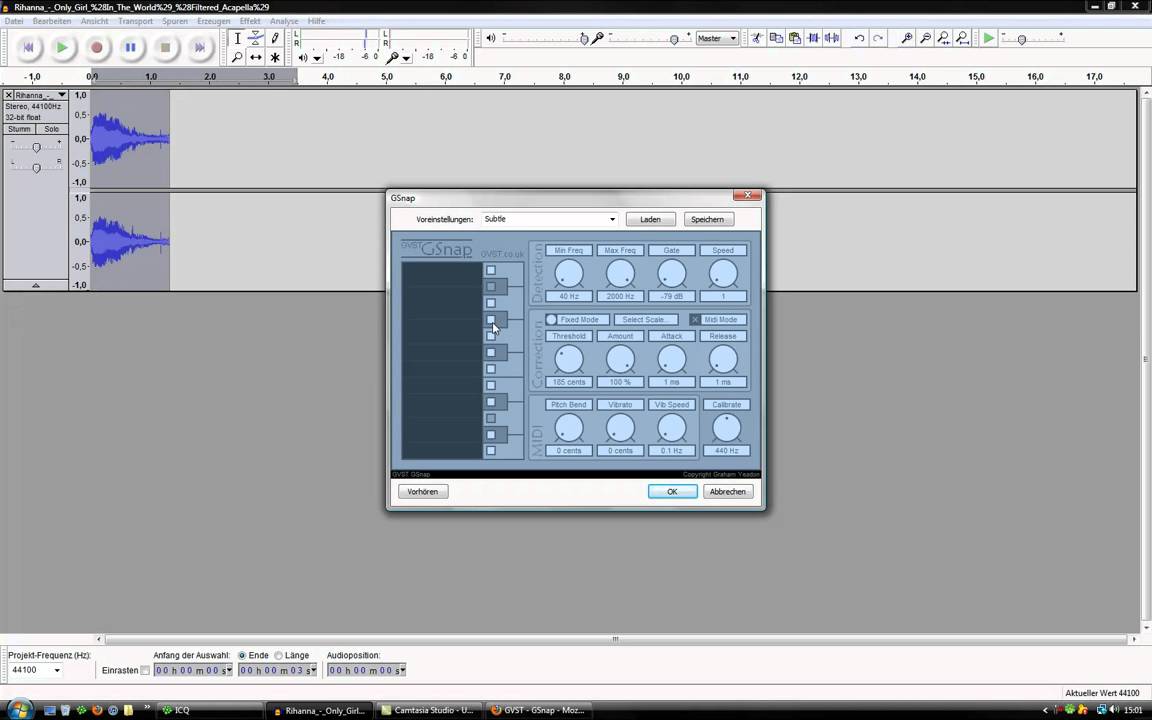Open the Datei menu
This screenshot has width=1152, height=720.
pyautogui.click(x=14, y=21)
